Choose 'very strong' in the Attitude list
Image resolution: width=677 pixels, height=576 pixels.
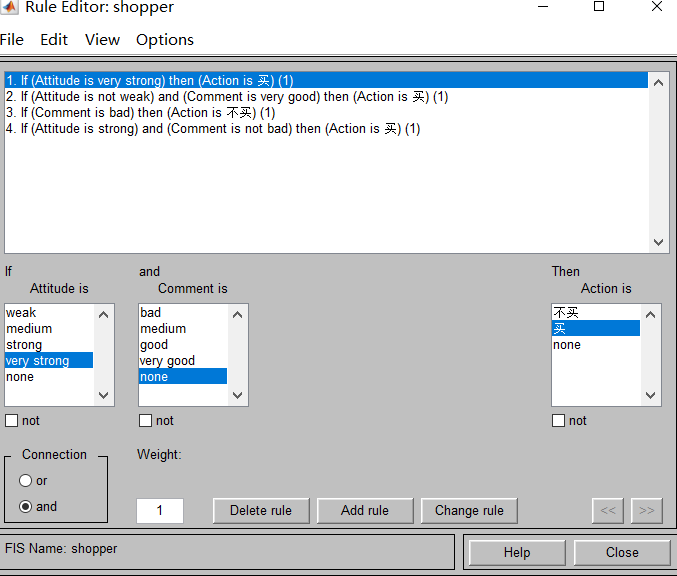point(49,360)
